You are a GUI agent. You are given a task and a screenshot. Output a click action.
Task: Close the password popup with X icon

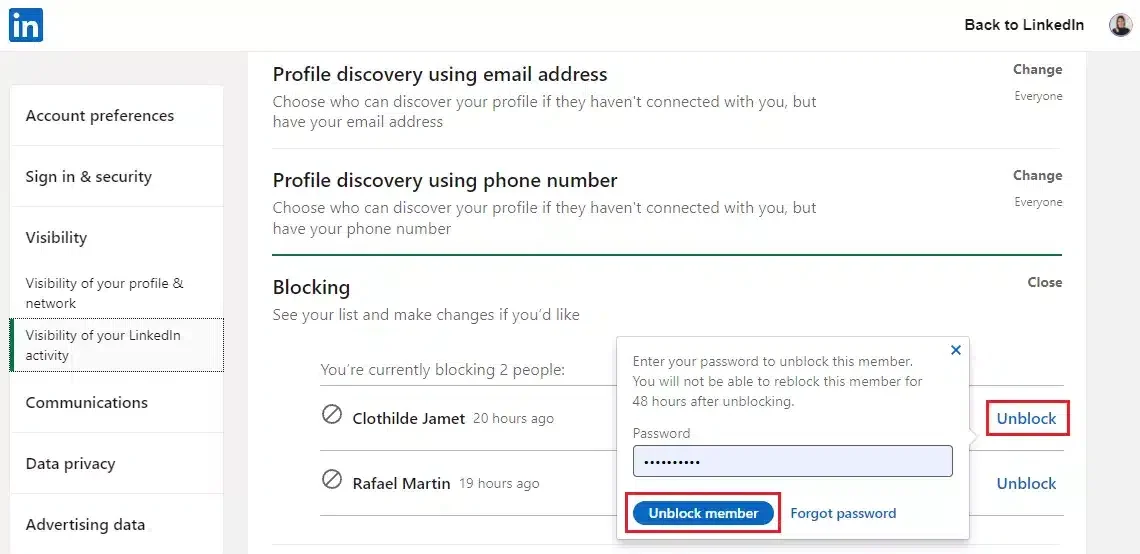956,350
